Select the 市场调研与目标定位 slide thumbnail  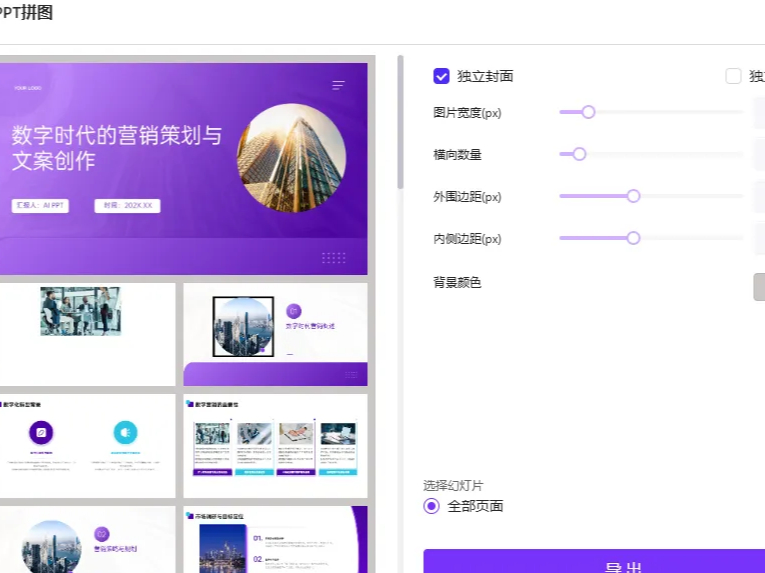(x=275, y=539)
